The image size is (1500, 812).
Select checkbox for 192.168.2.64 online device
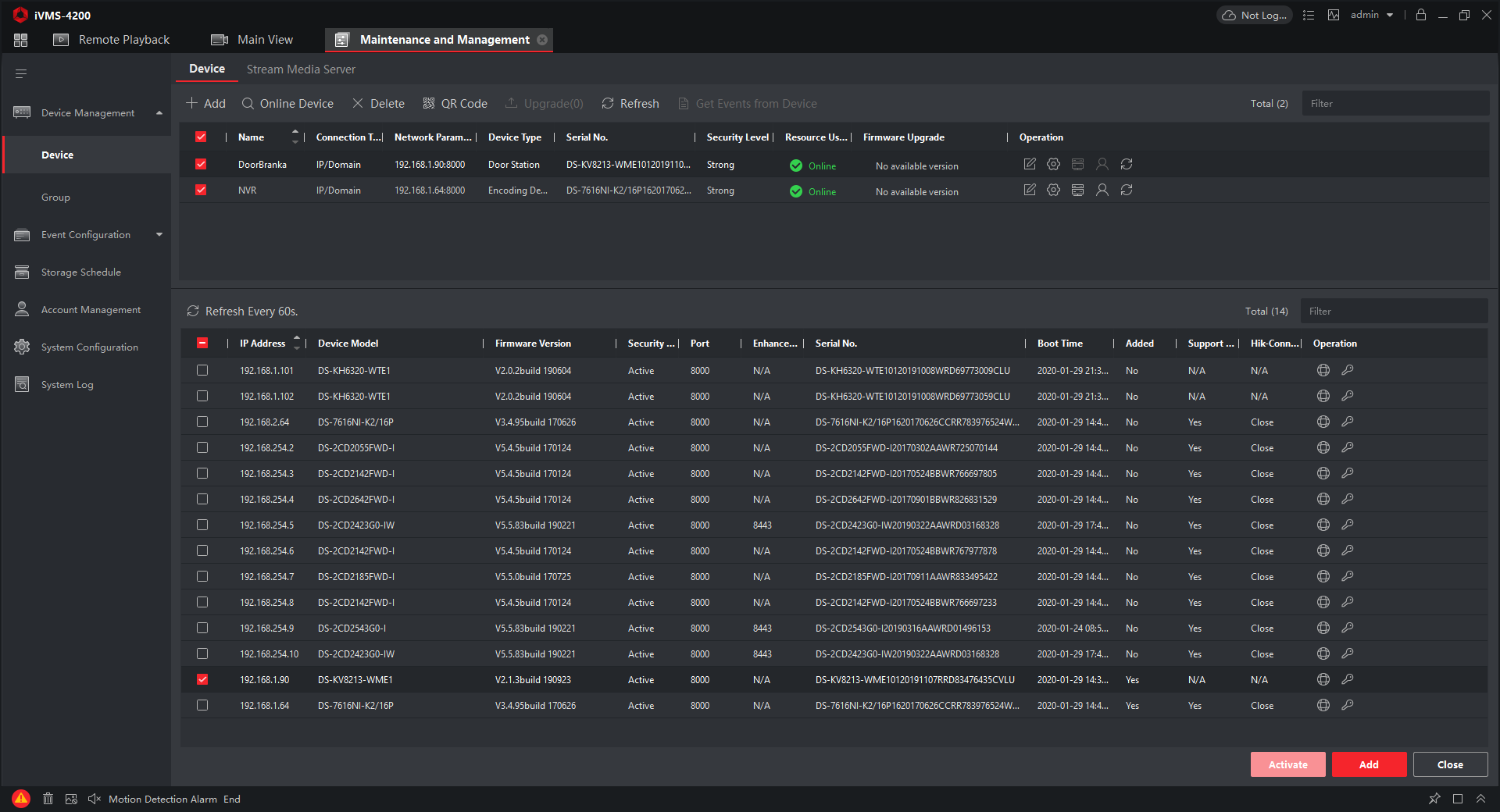pos(202,422)
